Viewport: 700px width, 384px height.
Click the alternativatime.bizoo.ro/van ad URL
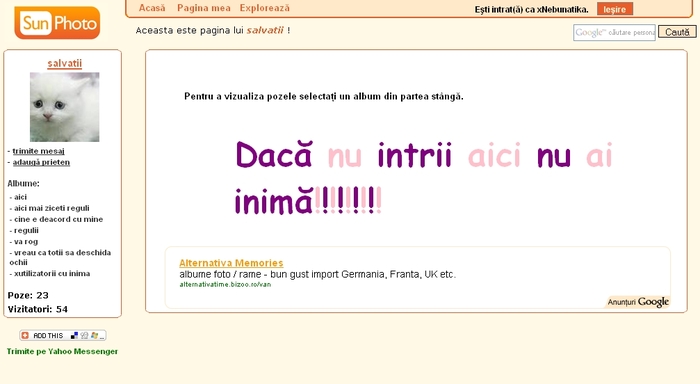click(225, 284)
